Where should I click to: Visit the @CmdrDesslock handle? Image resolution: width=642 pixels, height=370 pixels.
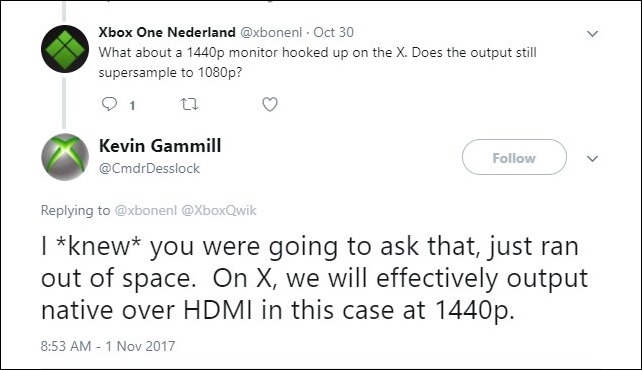149,168
